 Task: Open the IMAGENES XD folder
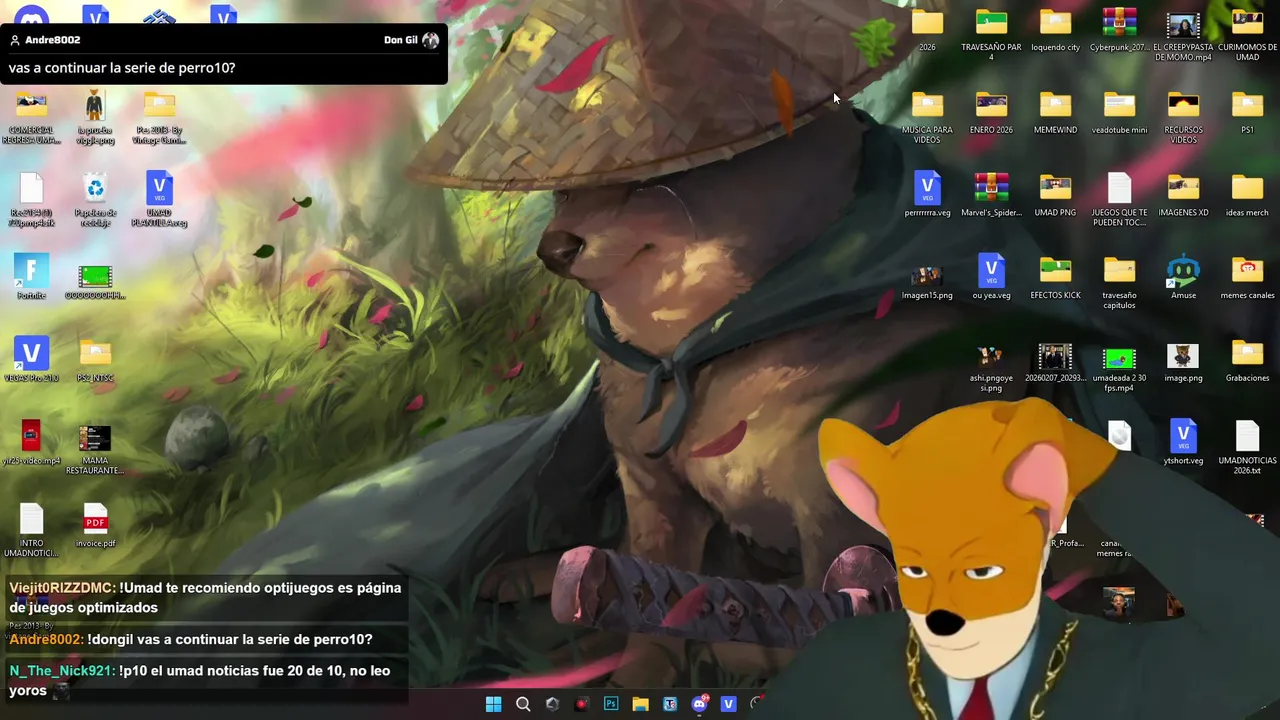1183,194
